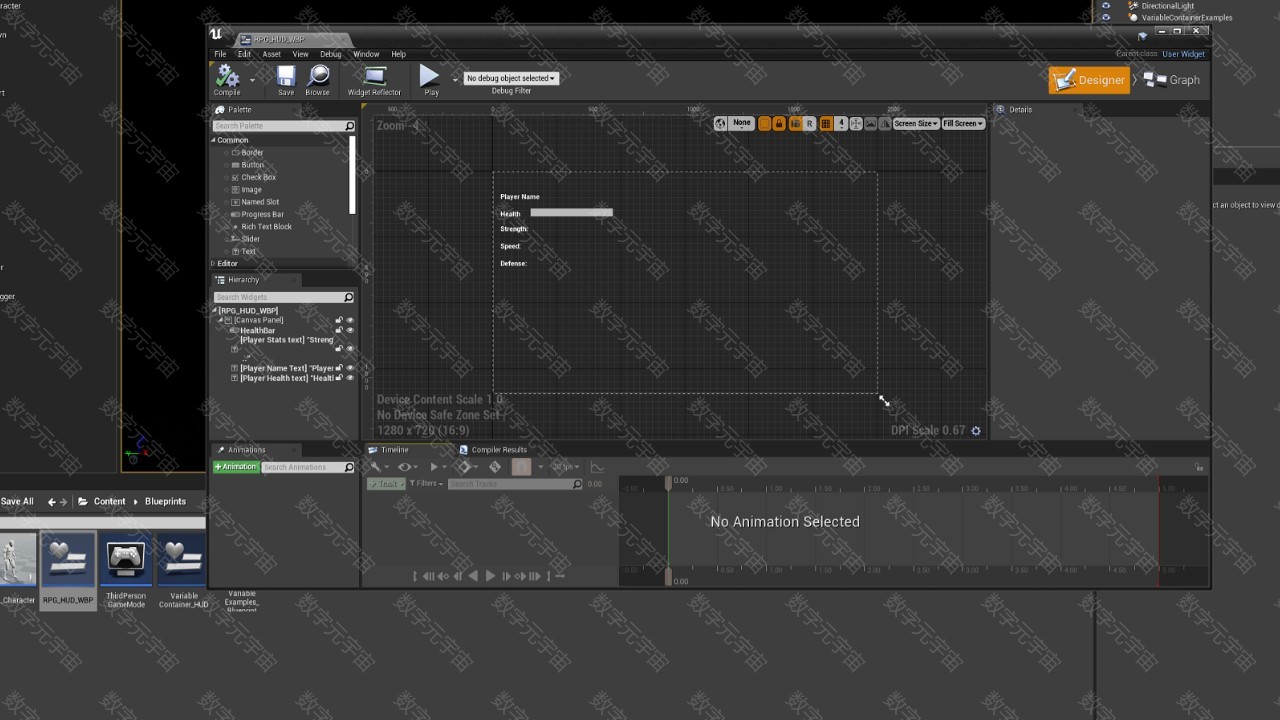The image size is (1280, 720).
Task: Open the sequencer view options eye icon
Action: 407,467
